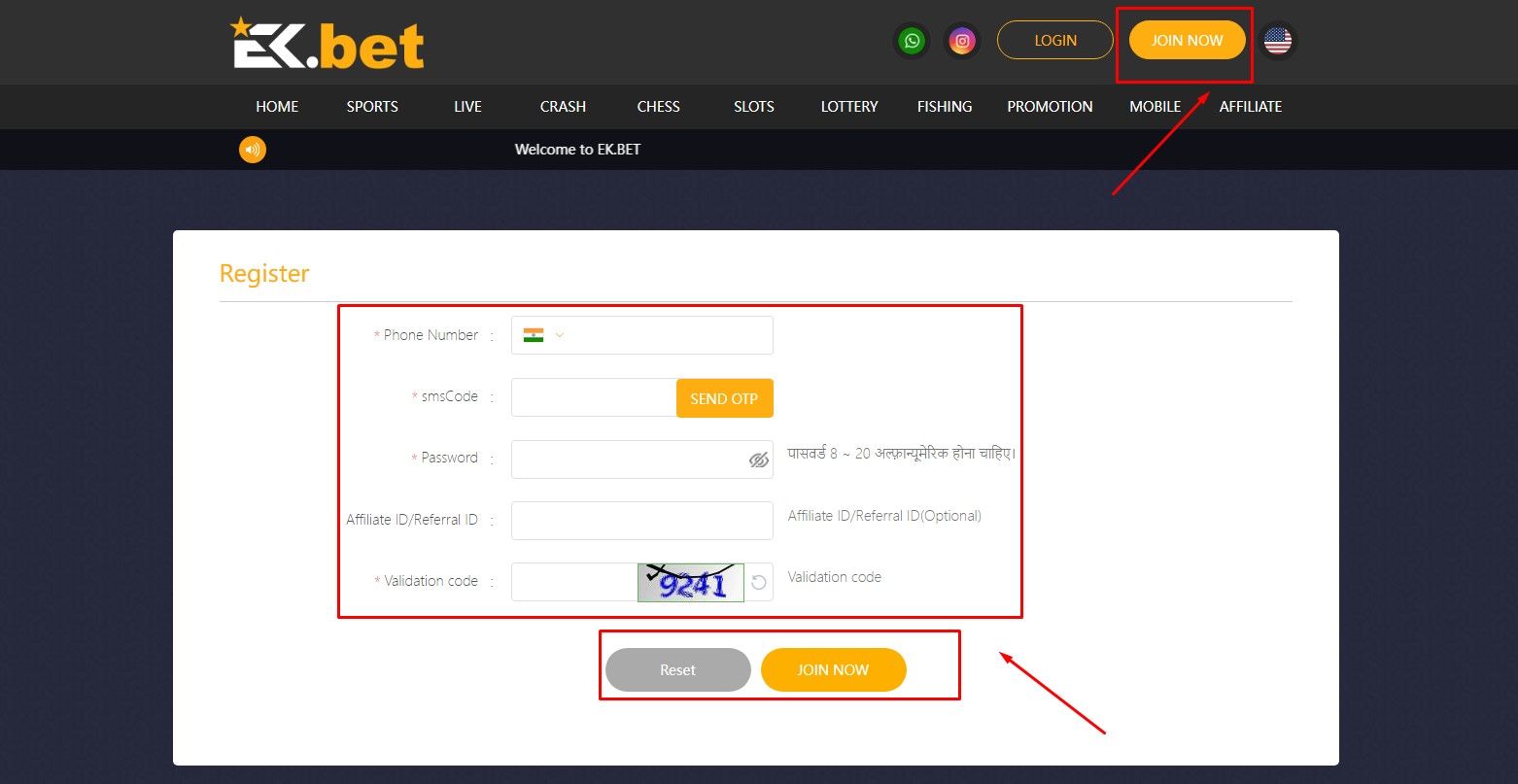The image size is (1518, 784).
Task: Focus the Affiliate ID/Referral ID field
Action: [642, 521]
